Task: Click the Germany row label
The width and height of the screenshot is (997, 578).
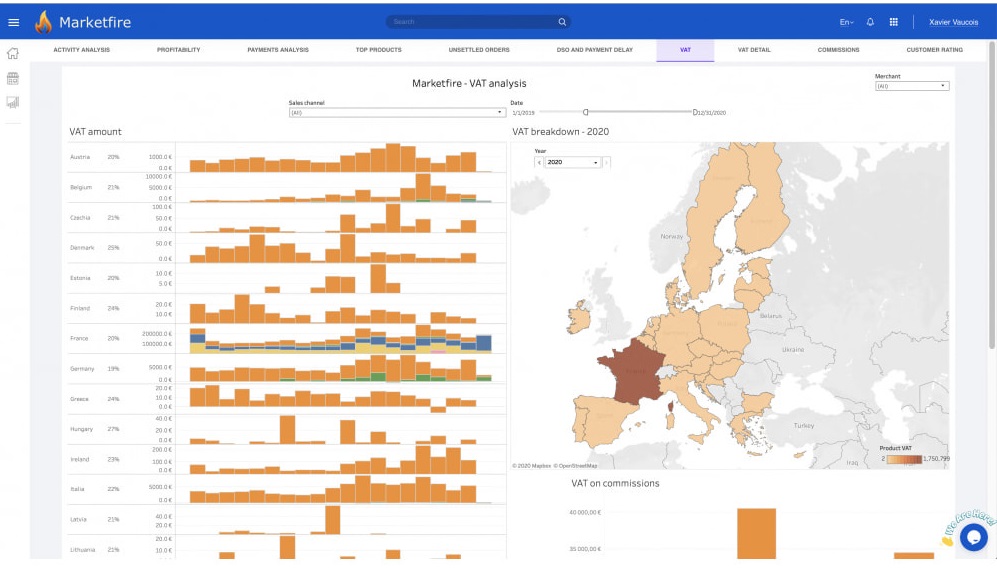Action: coord(82,369)
